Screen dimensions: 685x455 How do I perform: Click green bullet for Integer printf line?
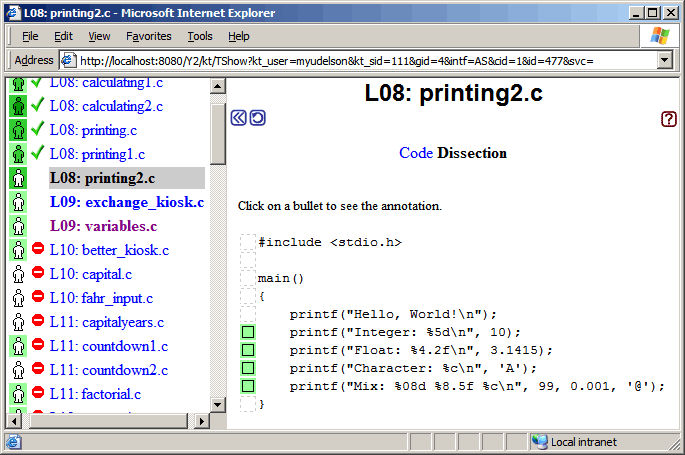tap(248, 332)
